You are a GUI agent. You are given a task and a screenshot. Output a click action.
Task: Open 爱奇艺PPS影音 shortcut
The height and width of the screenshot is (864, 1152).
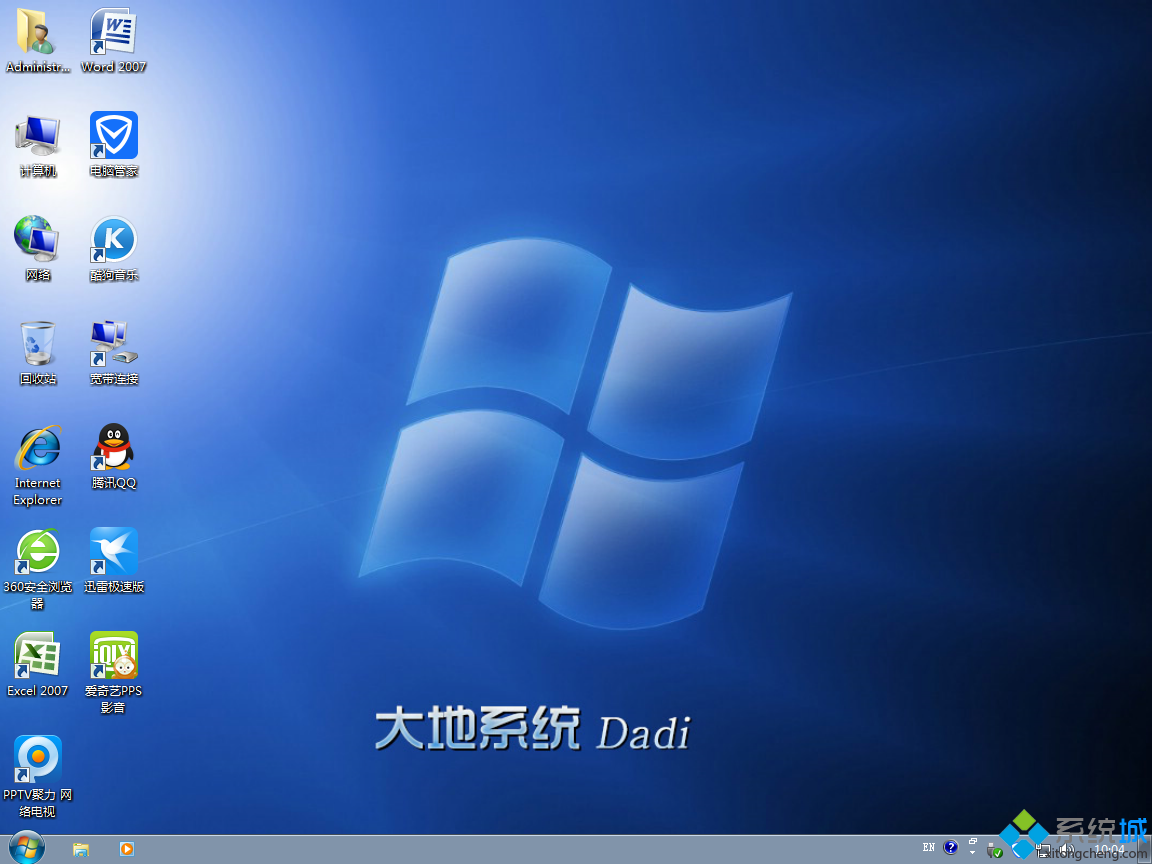[113, 674]
